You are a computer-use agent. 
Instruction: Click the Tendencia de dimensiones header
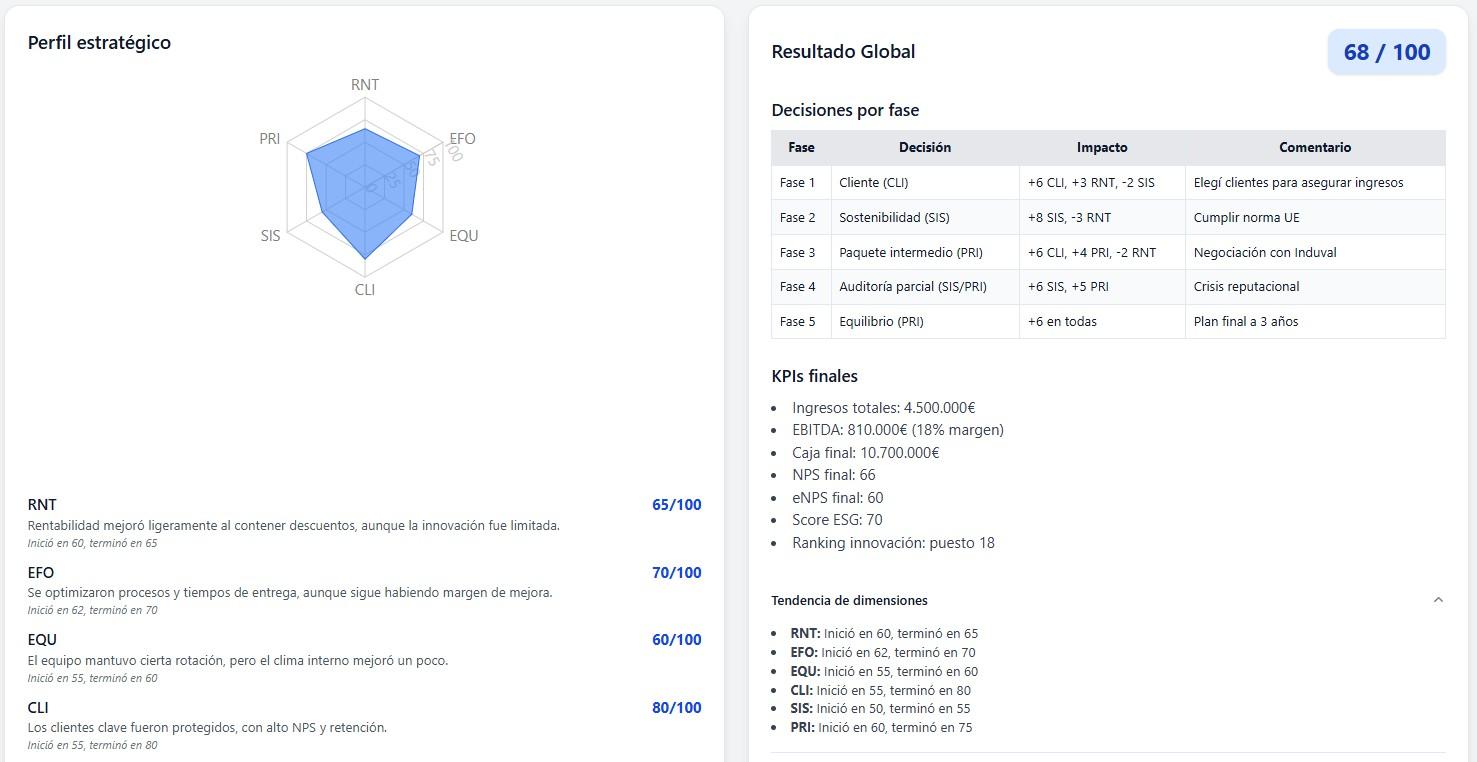click(x=849, y=600)
